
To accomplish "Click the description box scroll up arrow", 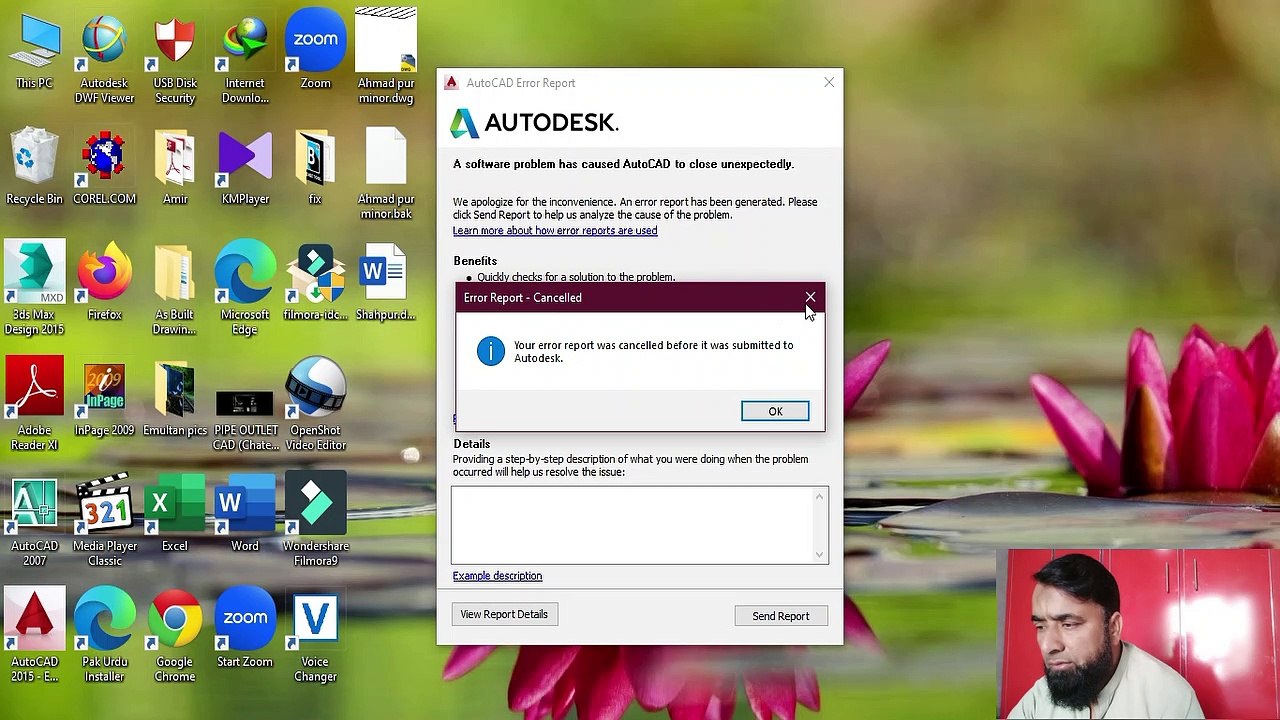I will point(820,497).
